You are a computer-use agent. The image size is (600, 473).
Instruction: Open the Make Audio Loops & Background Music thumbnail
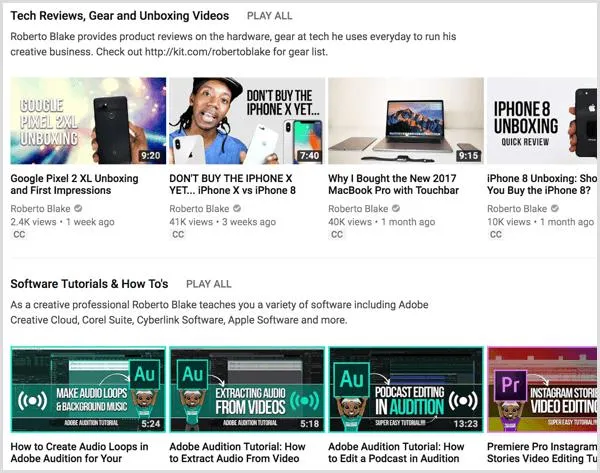[88, 390]
